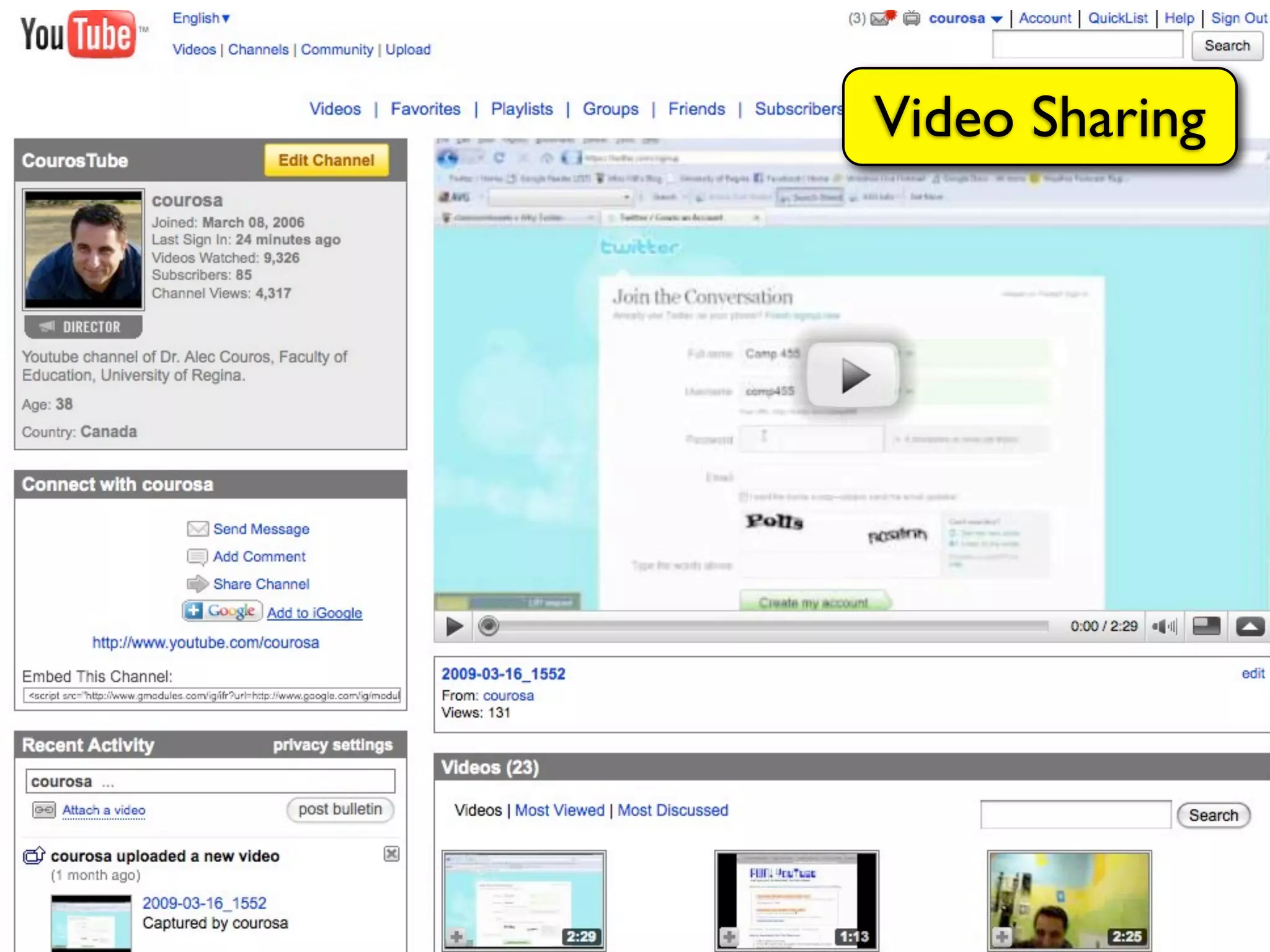Open the courosa link after From:
Image resolution: width=1270 pixels, height=952 pixels.
(508, 695)
